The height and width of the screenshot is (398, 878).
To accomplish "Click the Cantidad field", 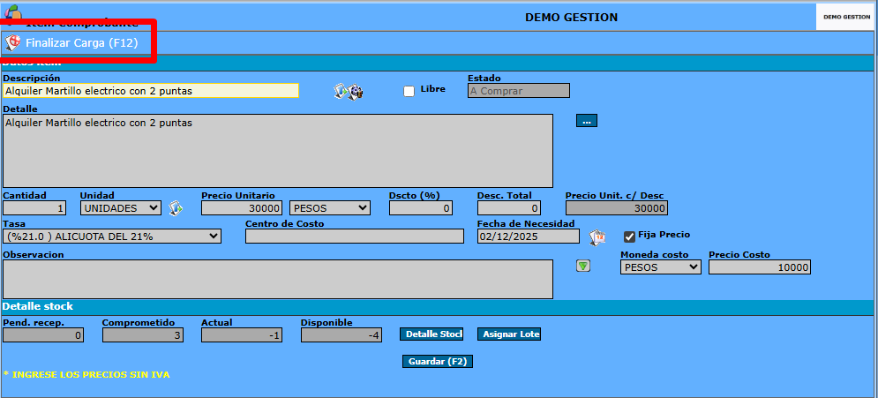I will (34, 208).
